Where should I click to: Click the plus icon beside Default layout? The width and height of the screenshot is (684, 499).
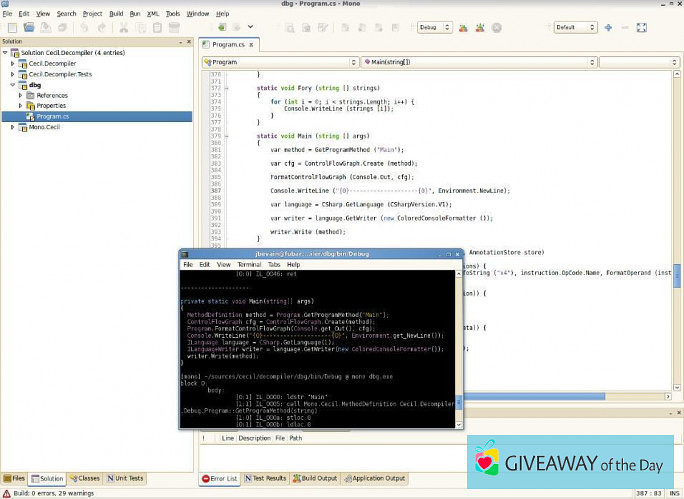(608, 27)
